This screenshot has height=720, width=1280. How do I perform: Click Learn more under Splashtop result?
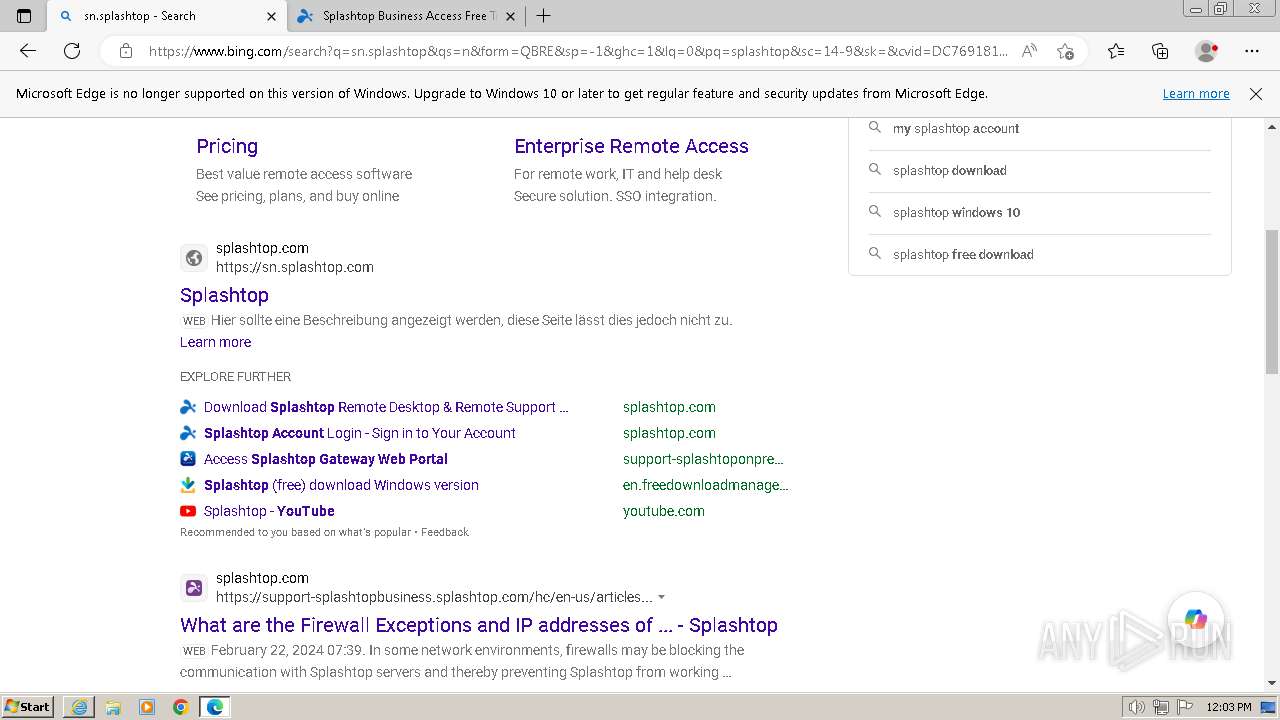[x=215, y=342]
